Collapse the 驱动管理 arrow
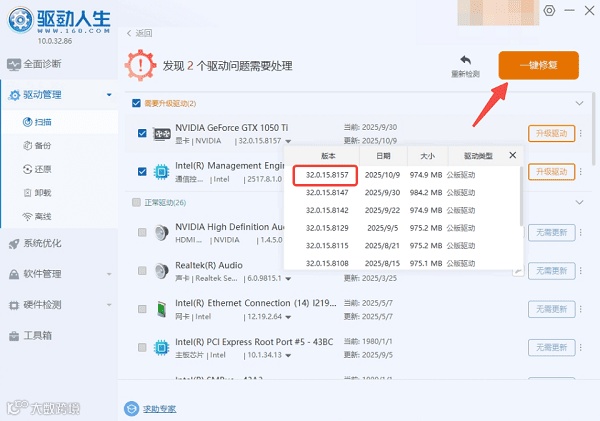This screenshot has height=421, width=600. click(x=109, y=95)
